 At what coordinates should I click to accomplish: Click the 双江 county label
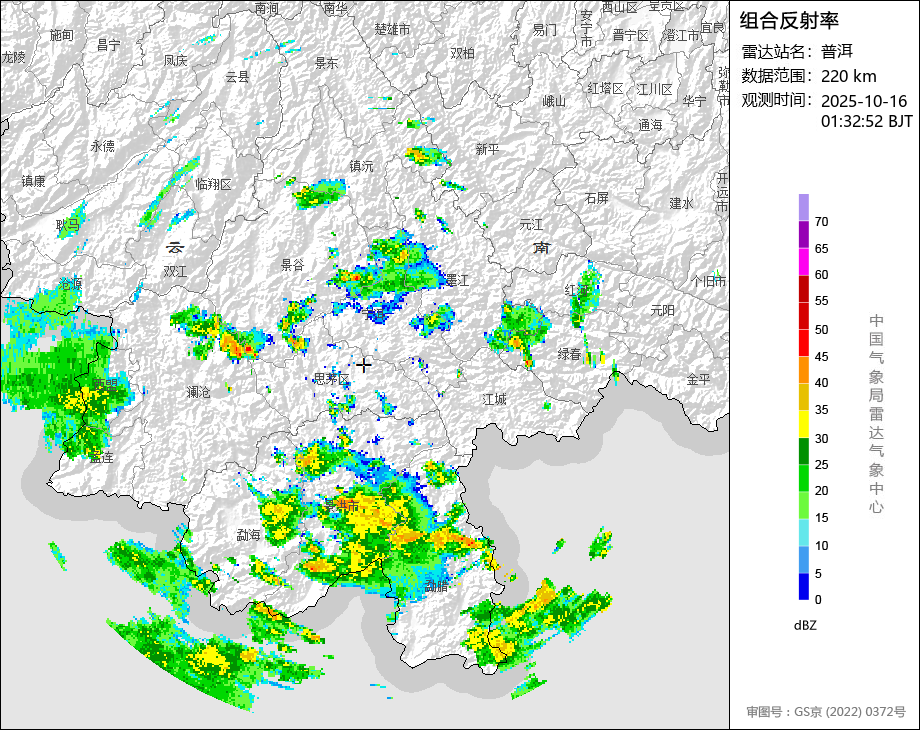(x=175, y=272)
